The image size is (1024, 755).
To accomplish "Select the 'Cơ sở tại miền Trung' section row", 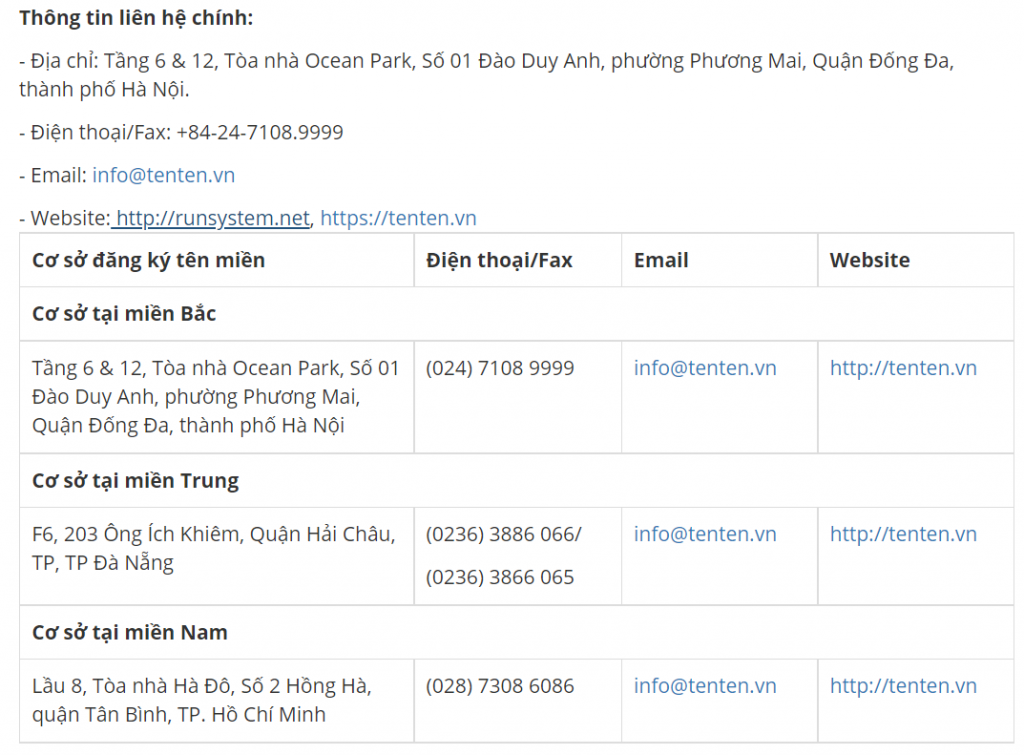I will click(135, 481).
